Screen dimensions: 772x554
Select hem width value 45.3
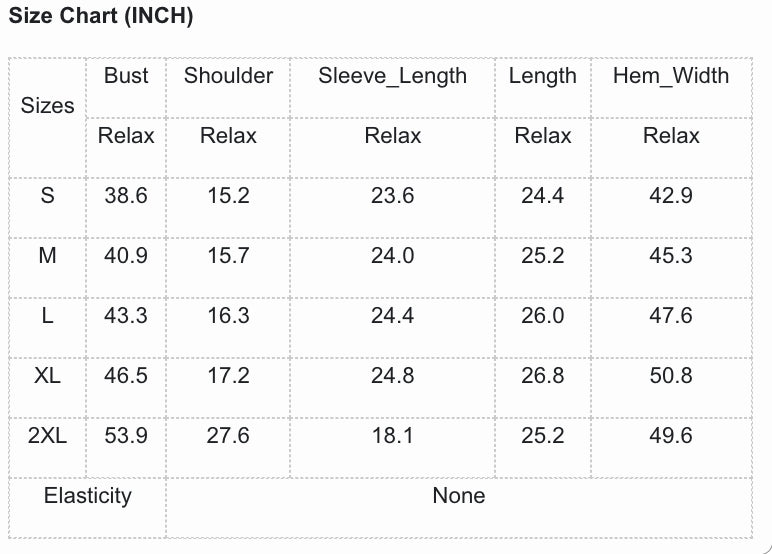click(671, 256)
